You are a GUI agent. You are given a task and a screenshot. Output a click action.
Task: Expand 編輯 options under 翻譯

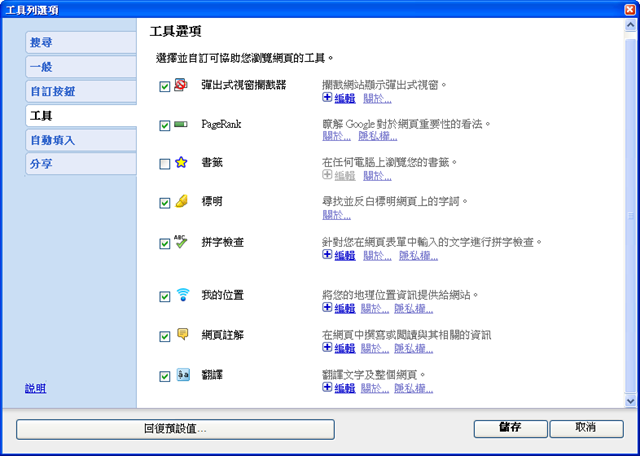[339, 388]
